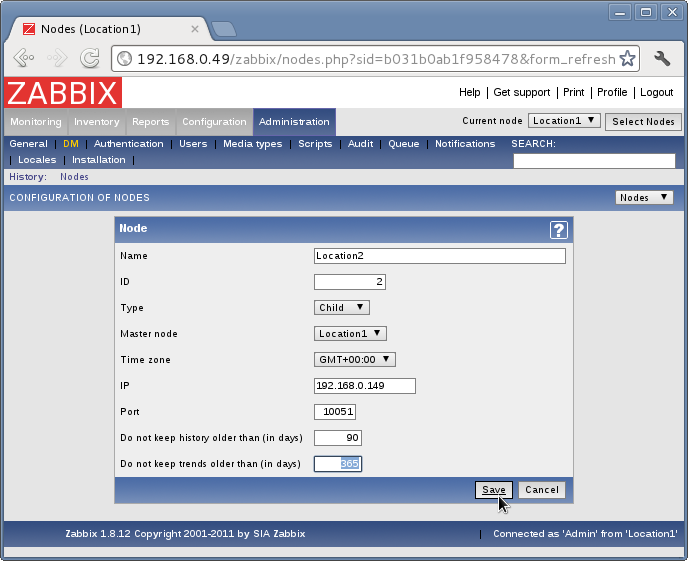Open the Installation submenu
Image resolution: width=688 pixels, height=561 pixels.
(99, 160)
